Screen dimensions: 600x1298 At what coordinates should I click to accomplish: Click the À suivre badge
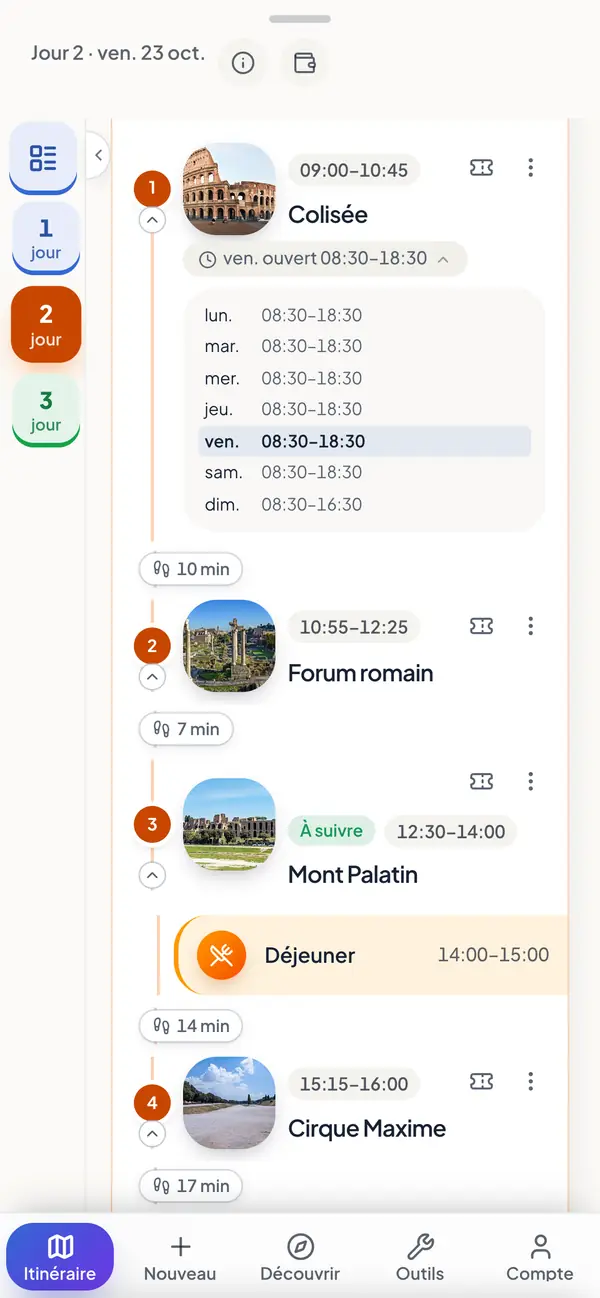[x=332, y=831]
